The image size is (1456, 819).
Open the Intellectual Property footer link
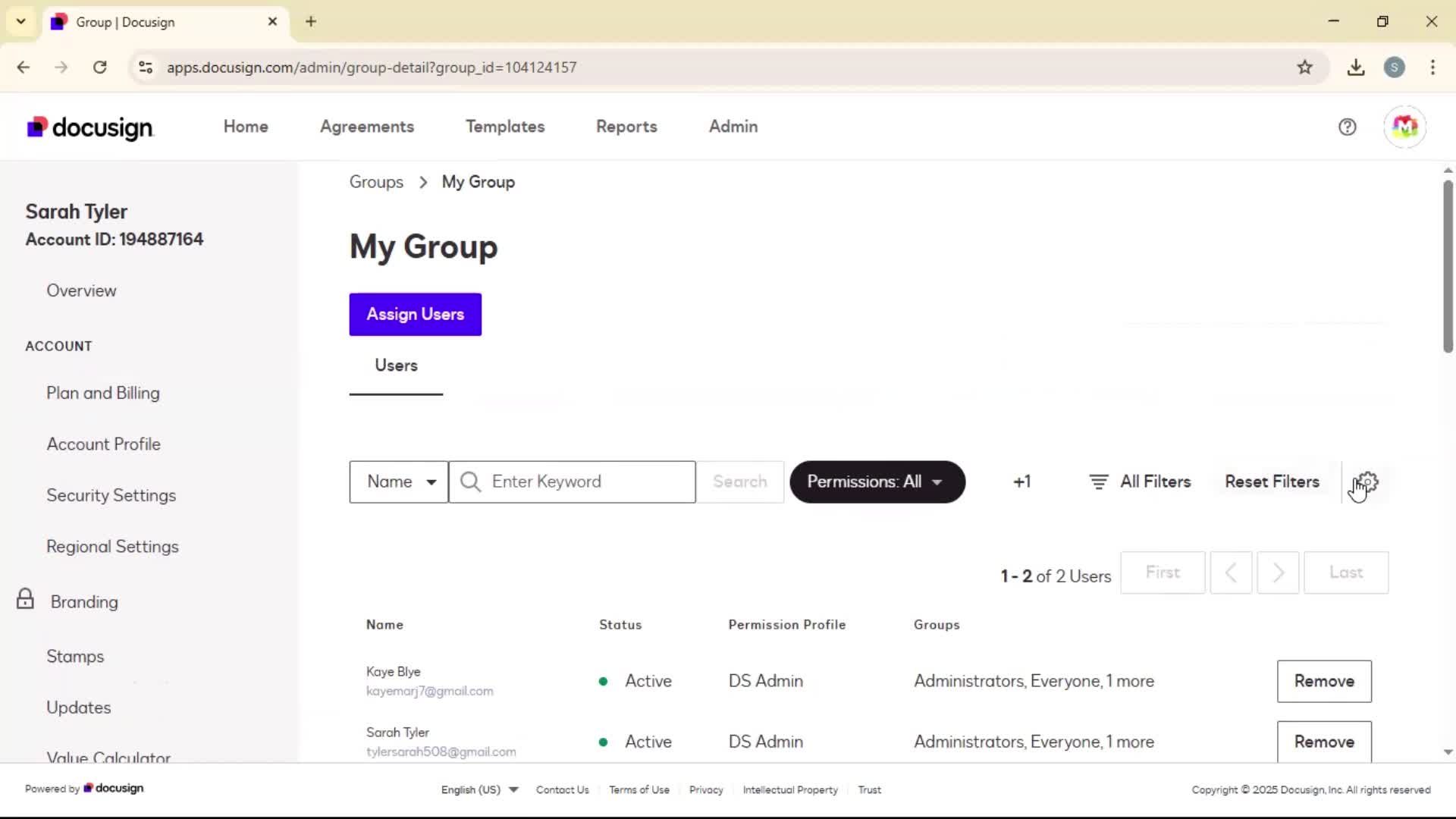click(790, 789)
